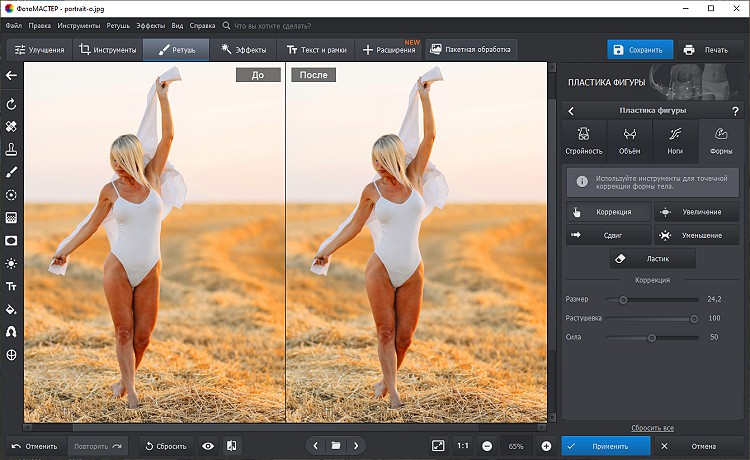Click the Применить button
The image size is (750, 460).
pos(606,445)
